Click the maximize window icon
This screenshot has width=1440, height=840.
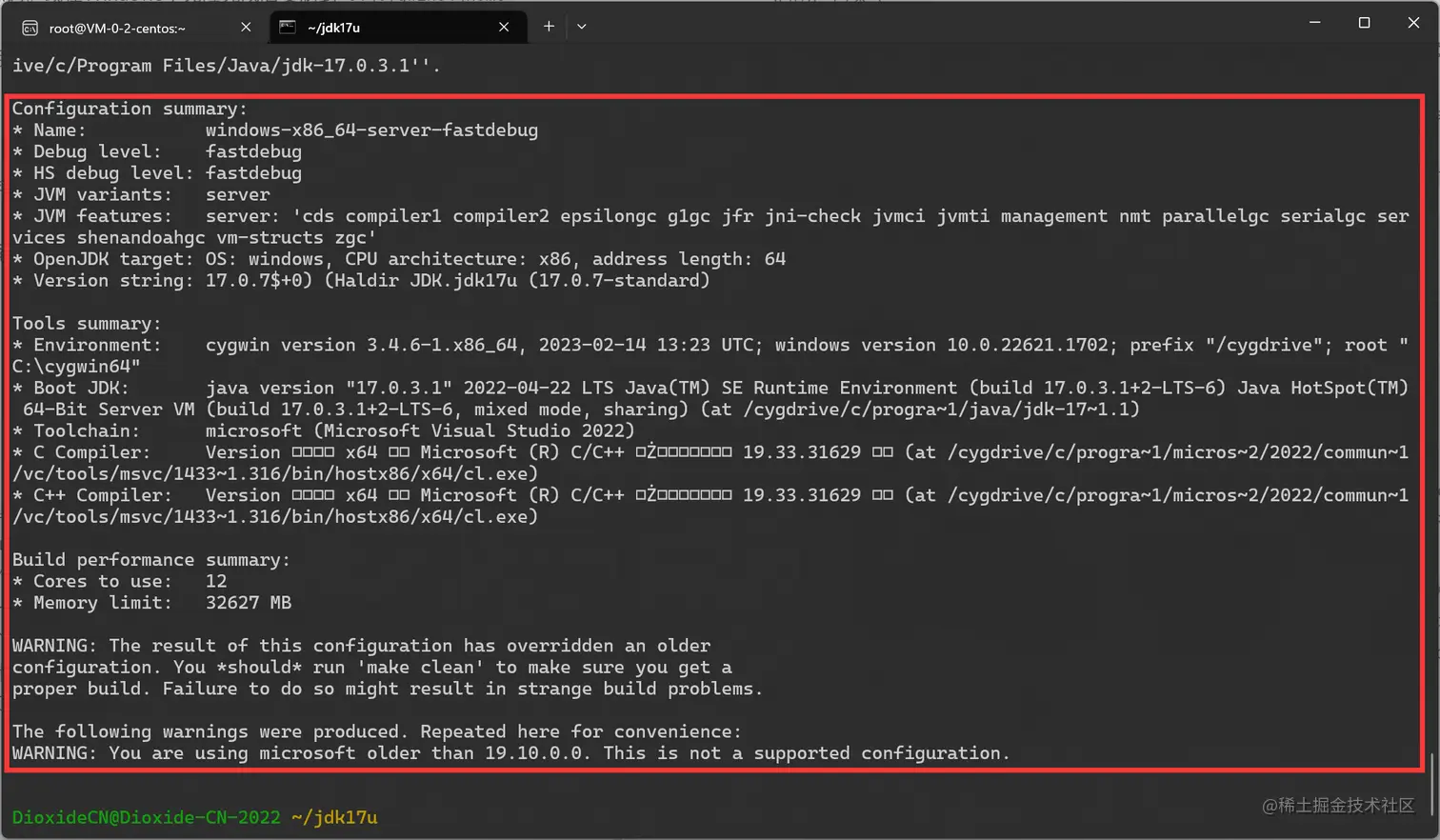[1365, 24]
